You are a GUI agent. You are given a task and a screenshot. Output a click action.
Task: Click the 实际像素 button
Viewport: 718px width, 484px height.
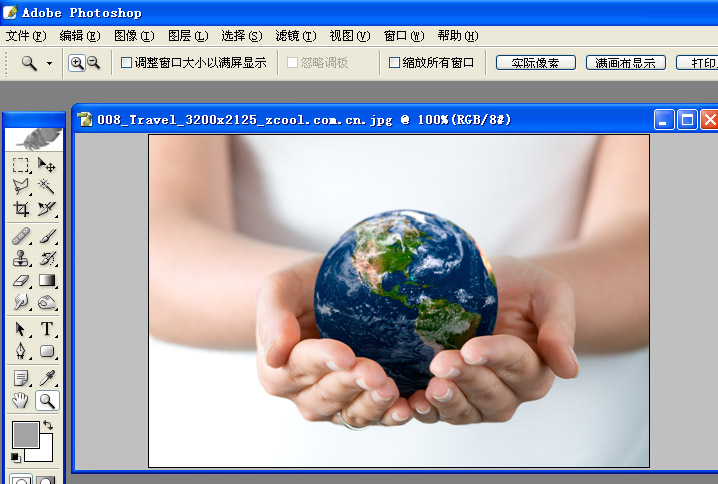click(x=536, y=63)
